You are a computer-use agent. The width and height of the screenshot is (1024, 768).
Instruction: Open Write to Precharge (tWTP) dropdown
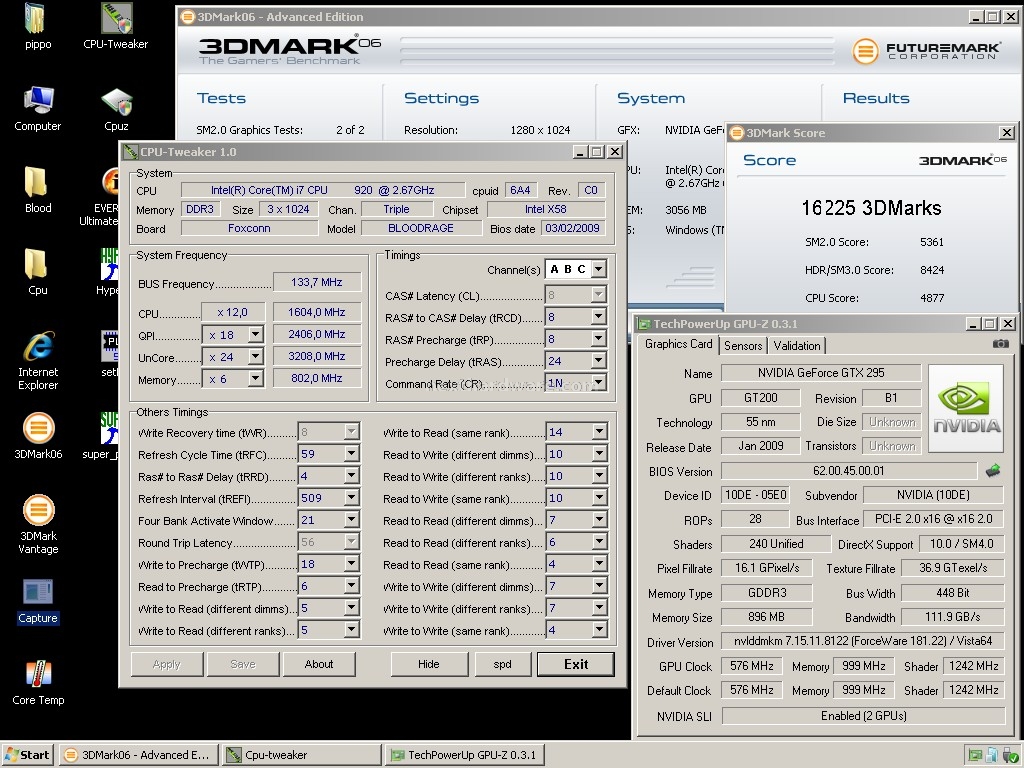[x=351, y=564]
